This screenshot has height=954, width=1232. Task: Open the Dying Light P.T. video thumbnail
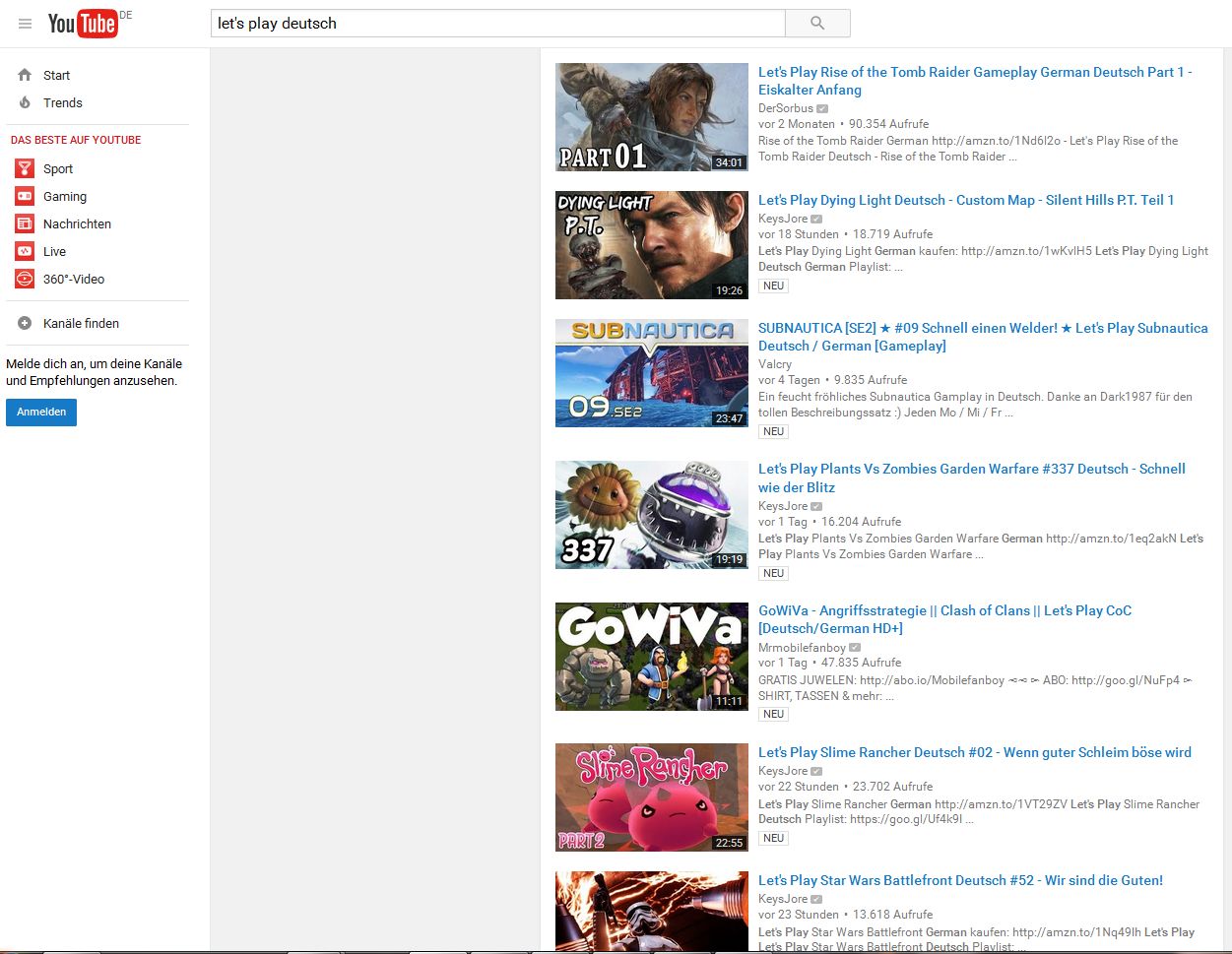coord(652,245)
